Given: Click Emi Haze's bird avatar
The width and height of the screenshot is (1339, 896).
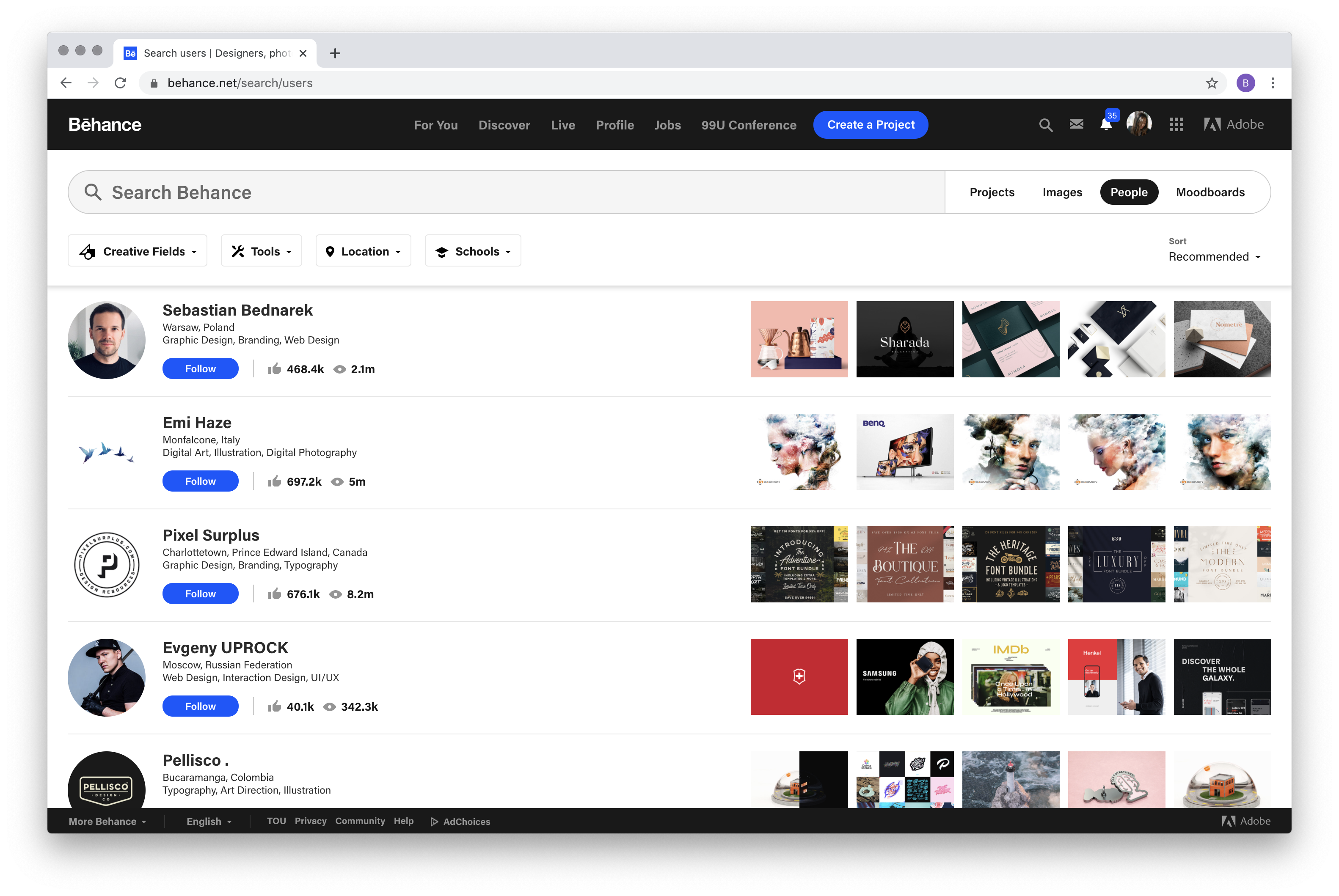Looking at the screenshot, I should (x=106, y=453).
